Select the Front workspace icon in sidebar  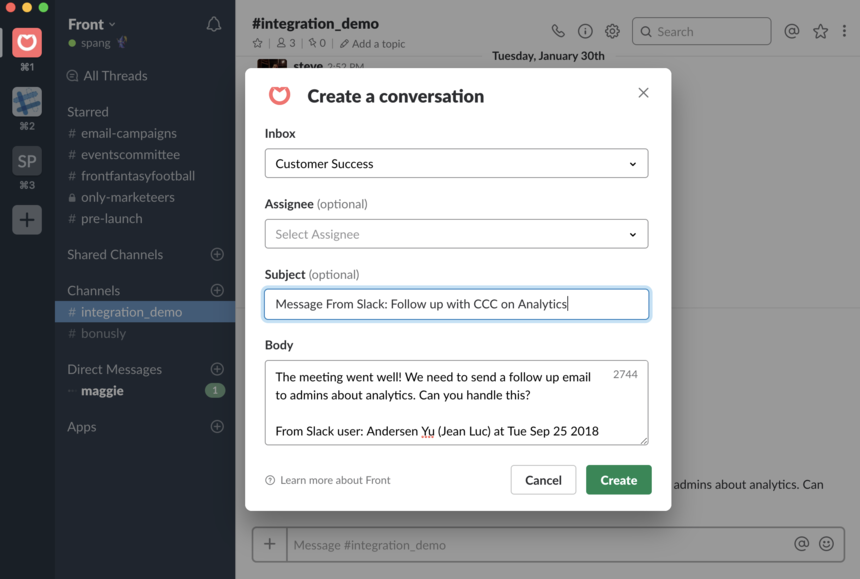point(27,42)
